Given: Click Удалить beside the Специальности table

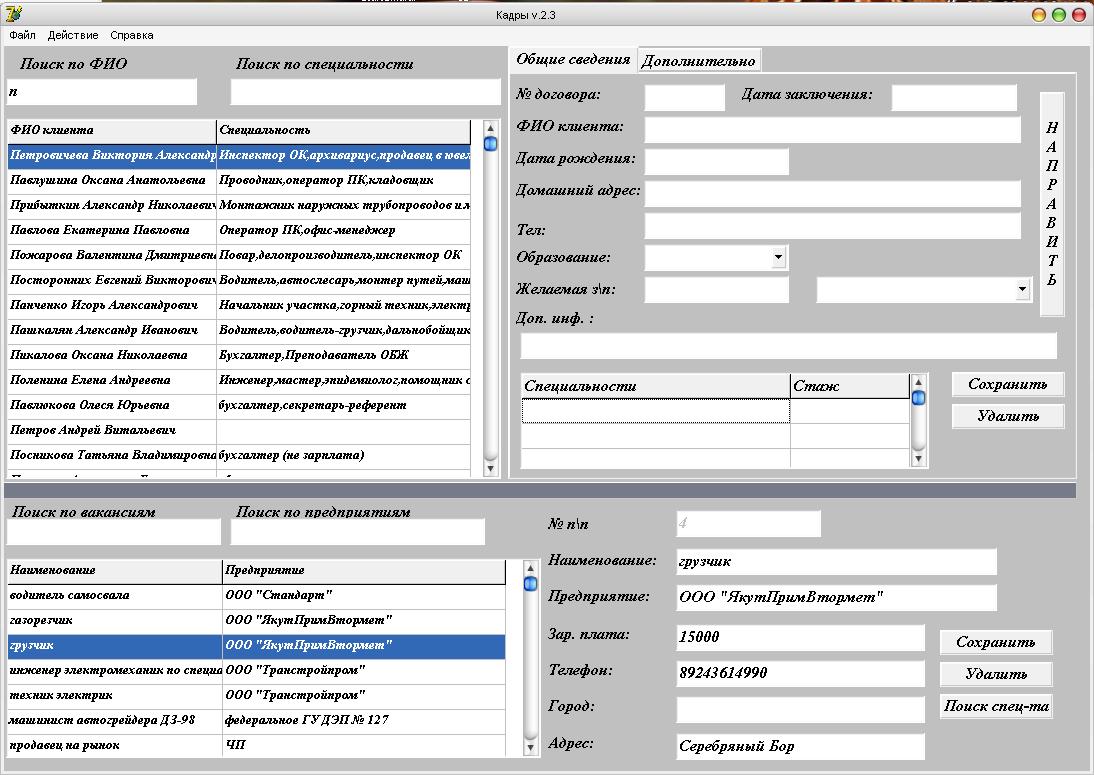Looking at the screenshot, I should click(1007, 416).
